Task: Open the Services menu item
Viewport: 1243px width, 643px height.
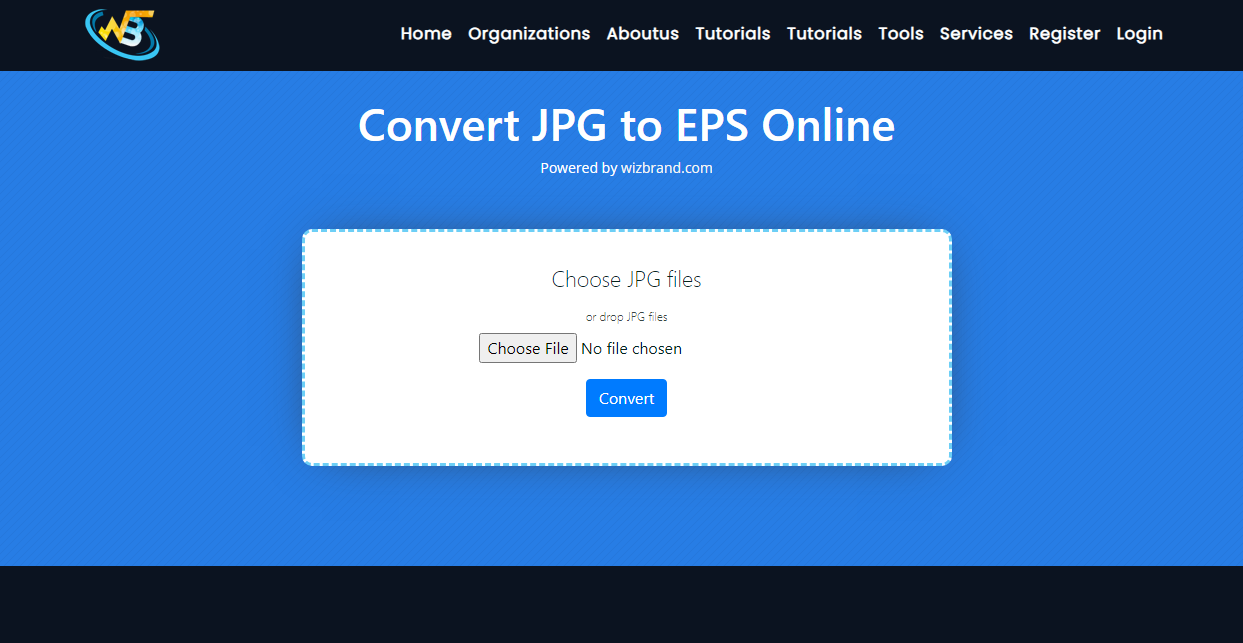Action: click(x=976, y=34)
